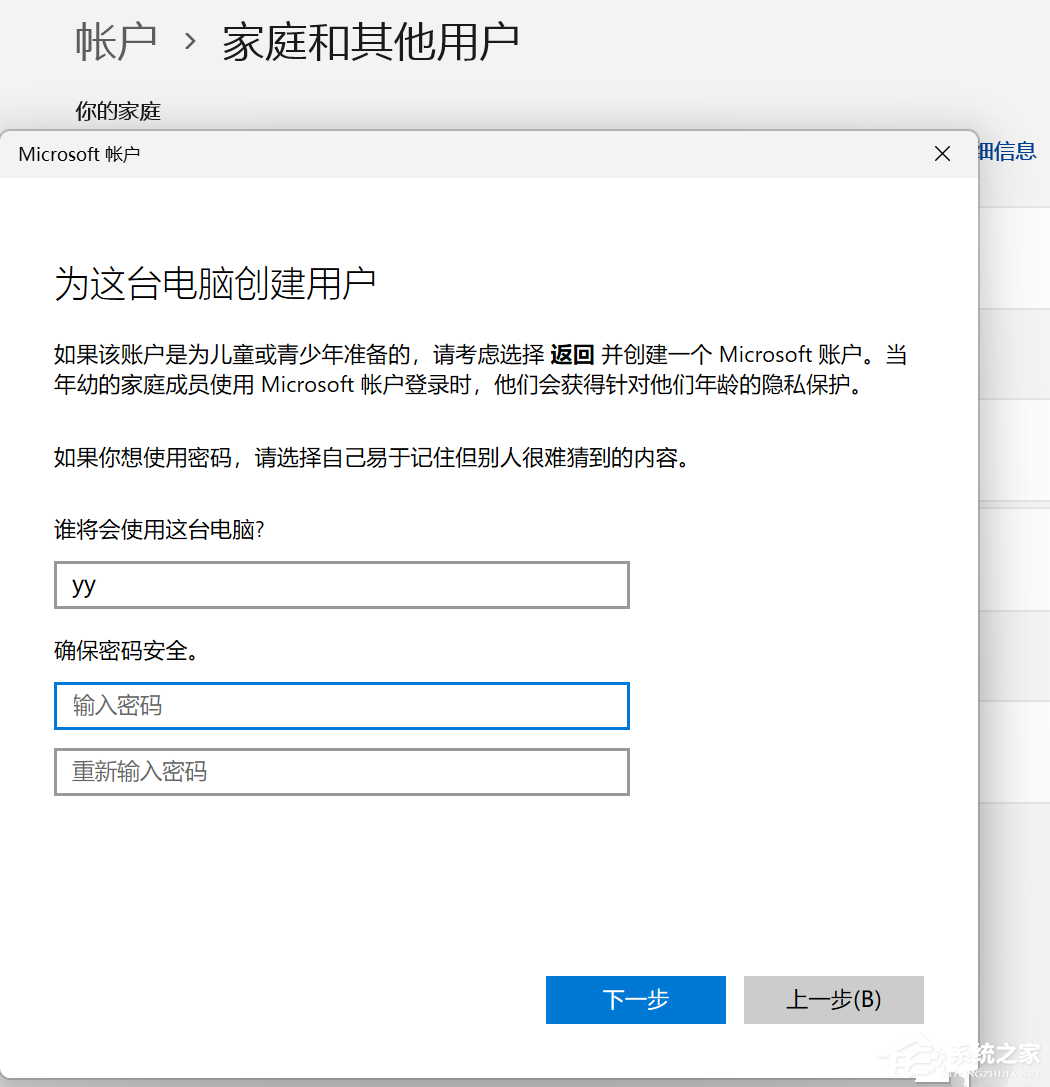Click the 谁将会使用这台电脑? label
This screenshot has width=1050, height=1087.
click(158, 530)
